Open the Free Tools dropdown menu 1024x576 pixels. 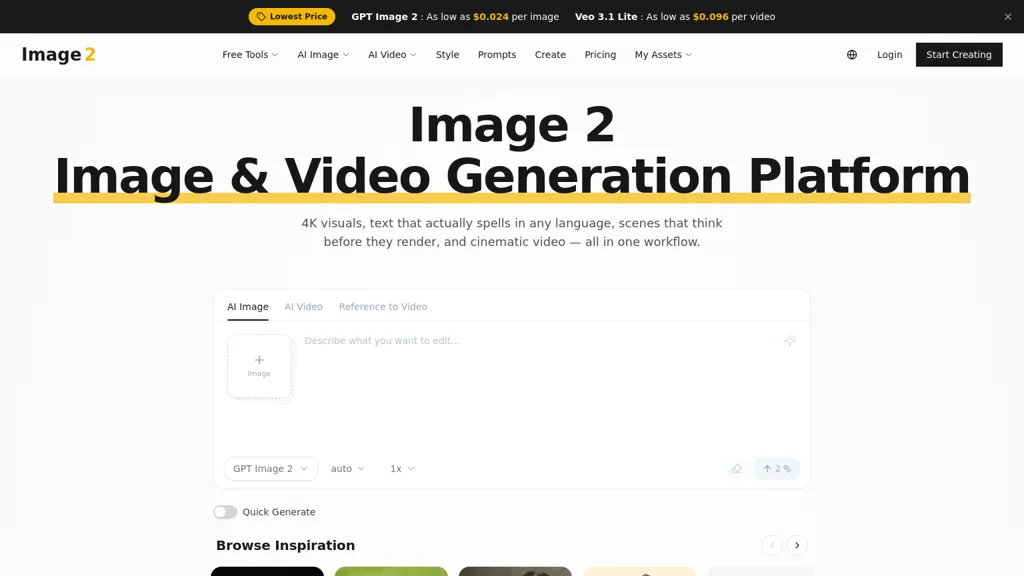[250, 55]
